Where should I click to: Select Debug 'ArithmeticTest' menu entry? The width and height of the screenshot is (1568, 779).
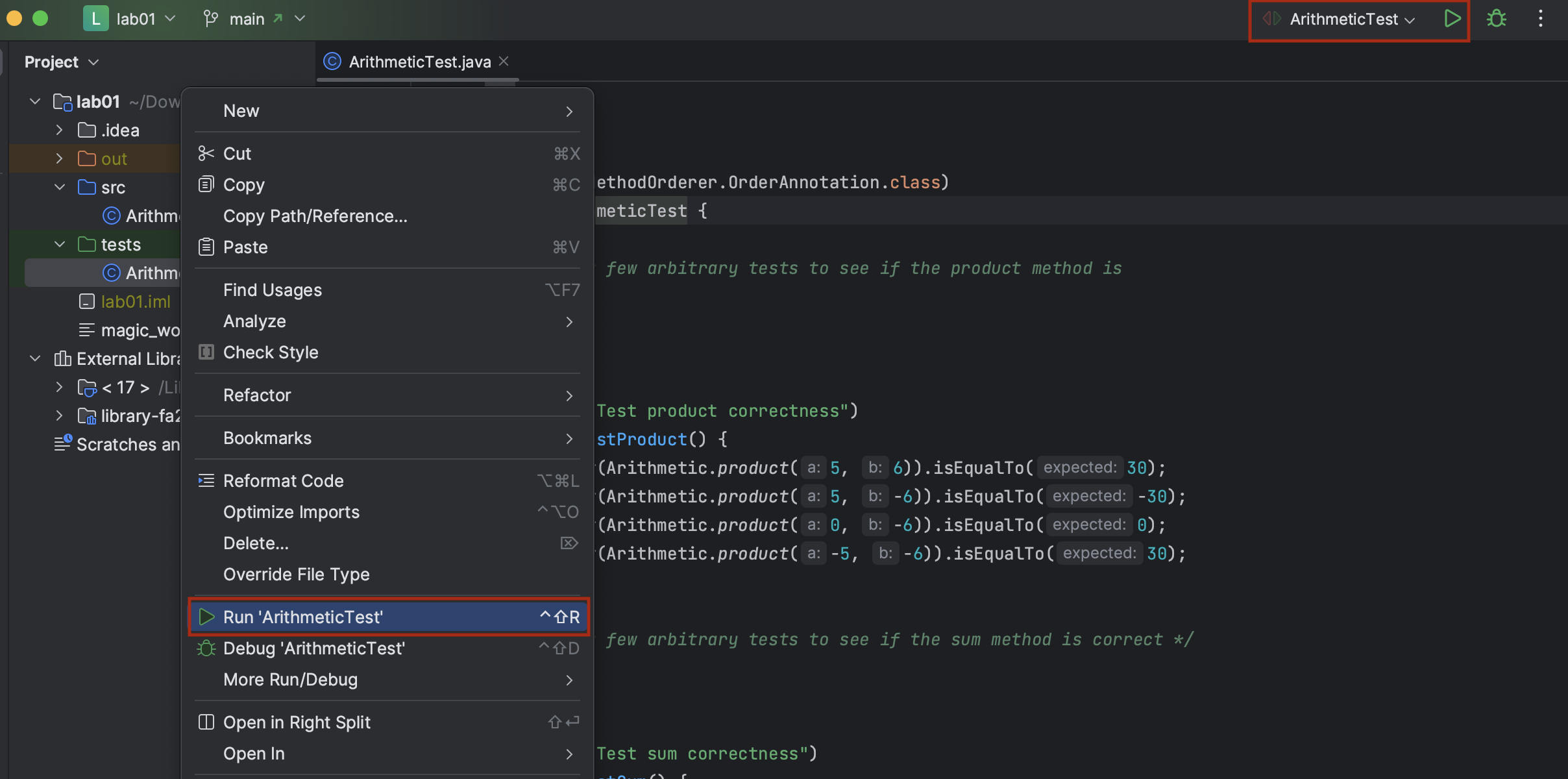314,649
